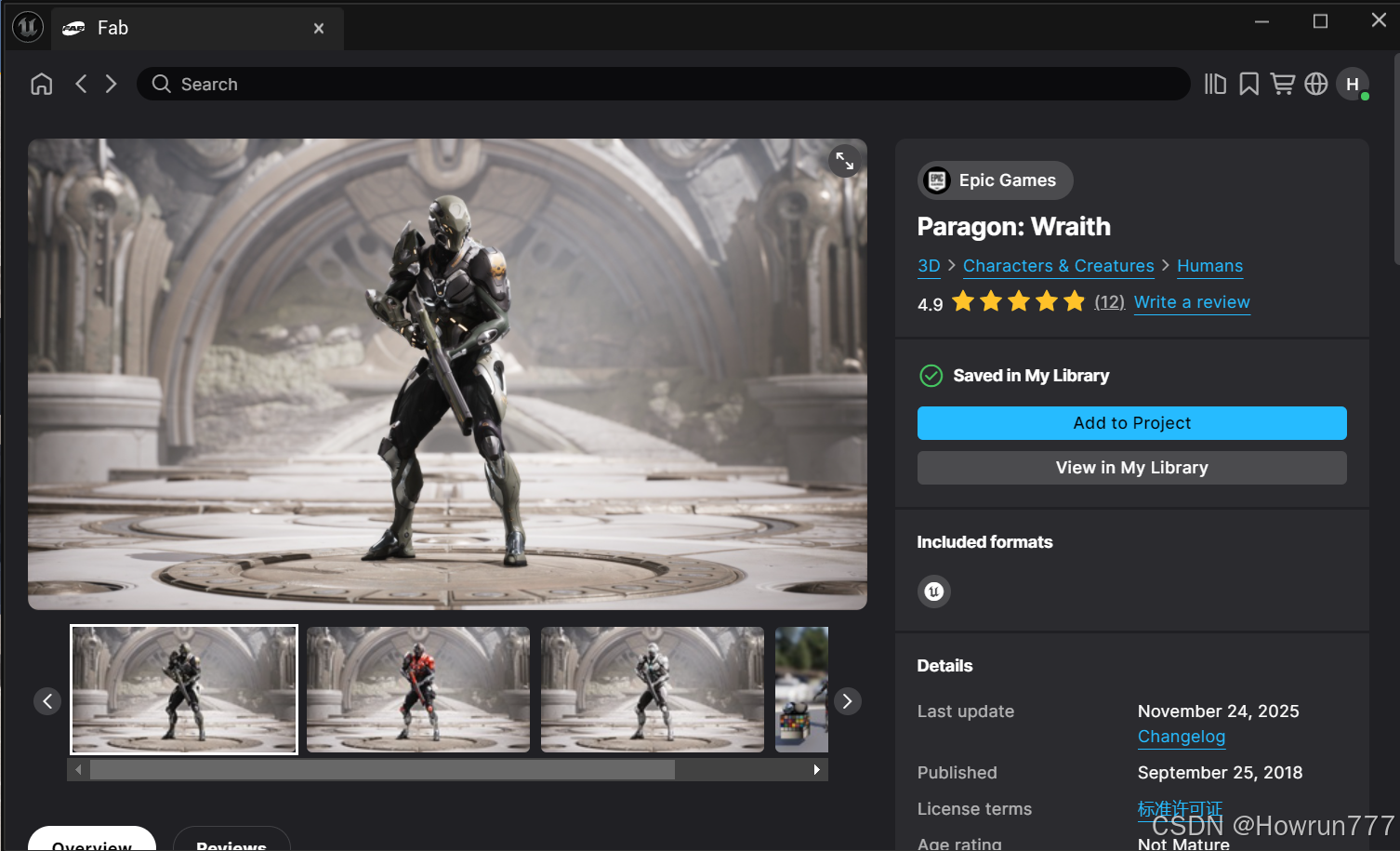Viewport: 1400px width, 851px height.
Task: Show previous thumbnails with left carousel arrow
Action: click(x=47, y=701)
